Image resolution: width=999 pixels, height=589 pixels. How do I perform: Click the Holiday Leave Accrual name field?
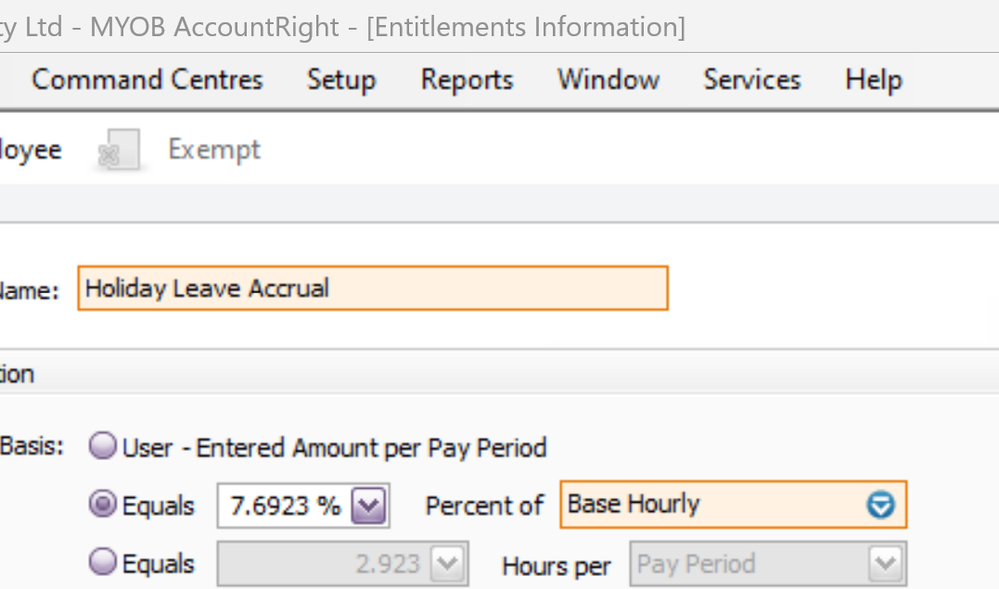click(372, 289)
